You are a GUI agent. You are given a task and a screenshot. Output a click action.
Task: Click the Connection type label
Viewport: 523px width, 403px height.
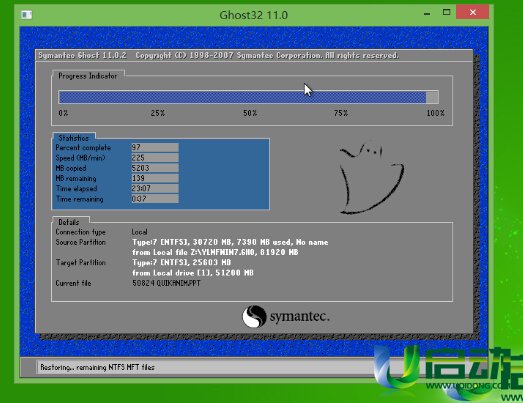(80, 232)
